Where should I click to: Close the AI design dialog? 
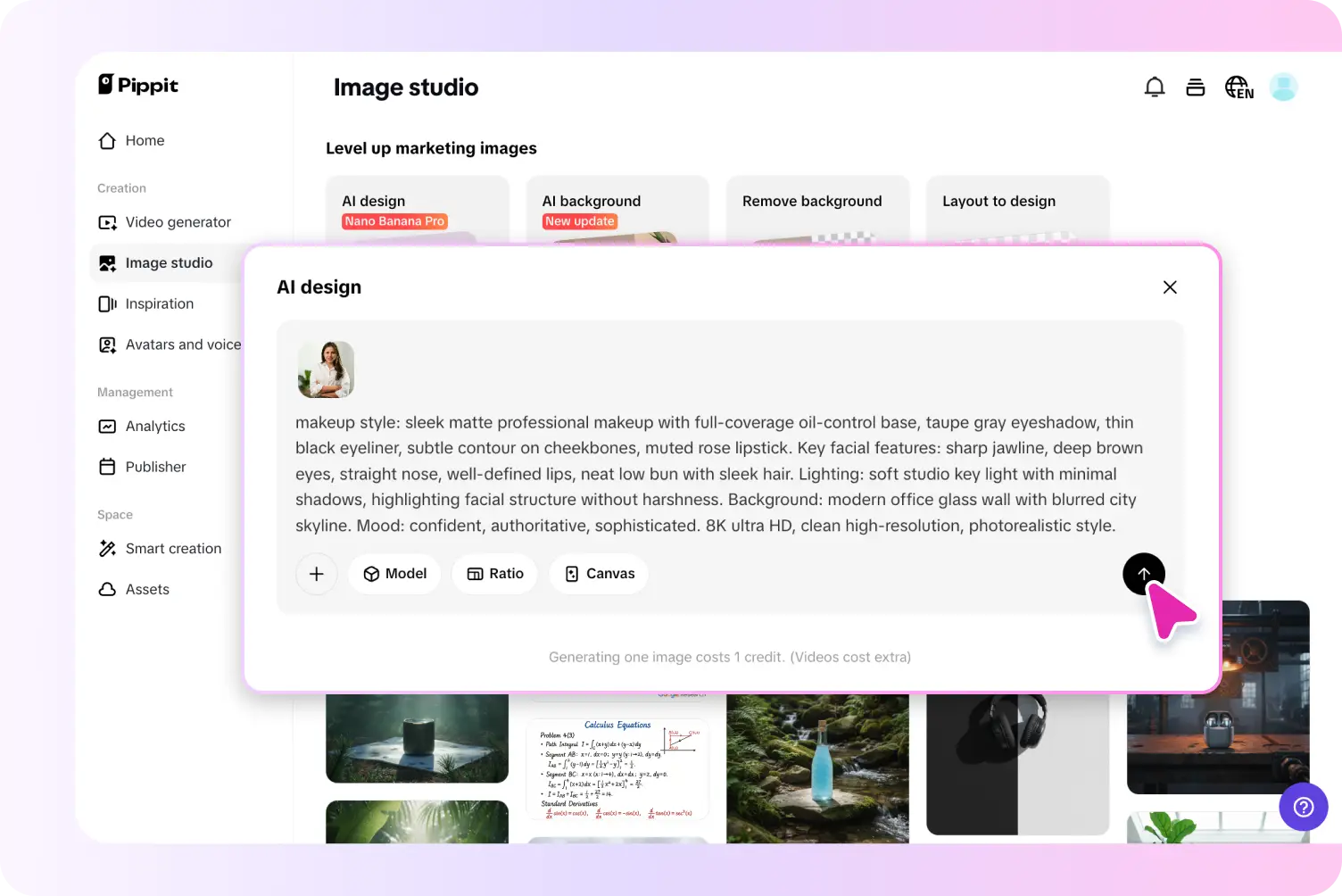1170,287
